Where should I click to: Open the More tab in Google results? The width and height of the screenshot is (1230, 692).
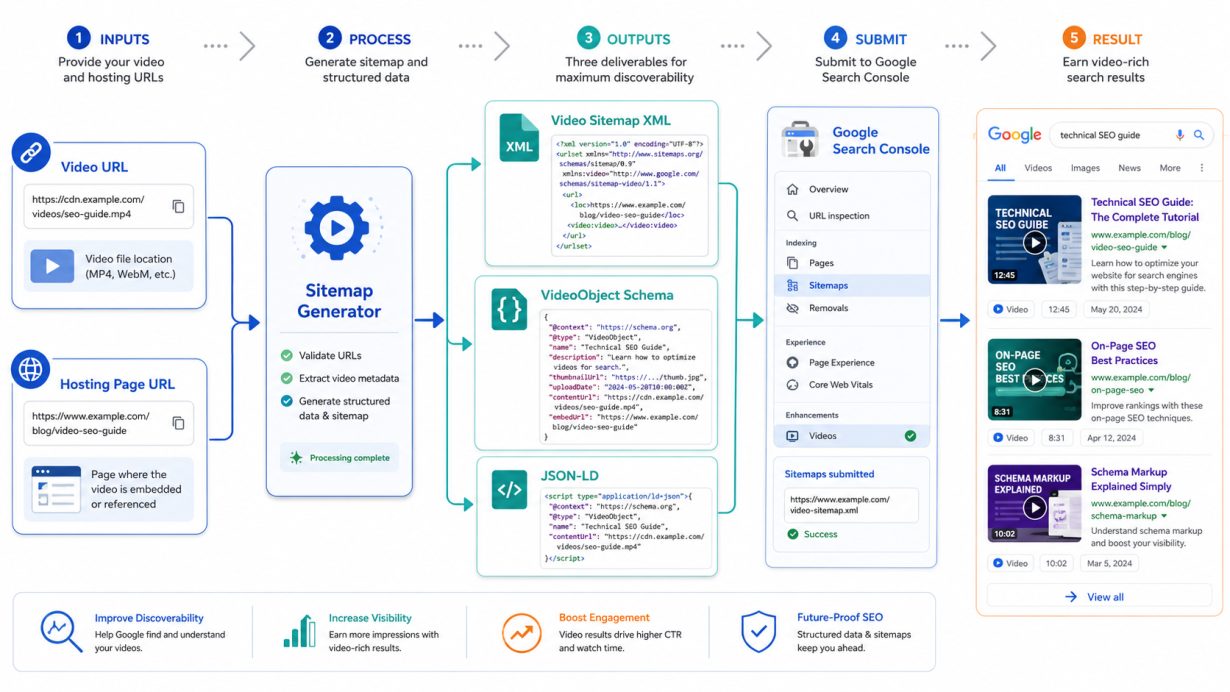pyautogui.click(x=1170, y=168)
